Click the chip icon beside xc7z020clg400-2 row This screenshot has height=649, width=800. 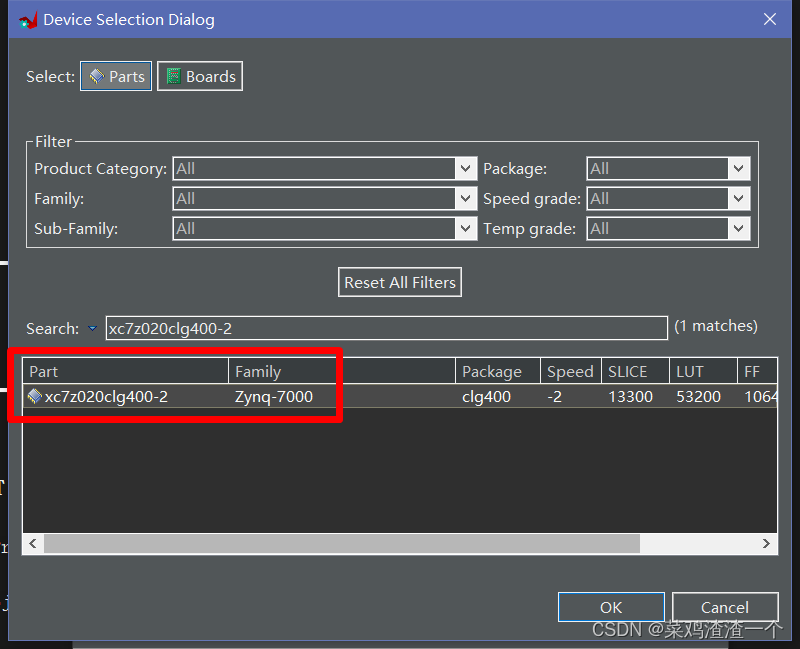pos(35,396)
